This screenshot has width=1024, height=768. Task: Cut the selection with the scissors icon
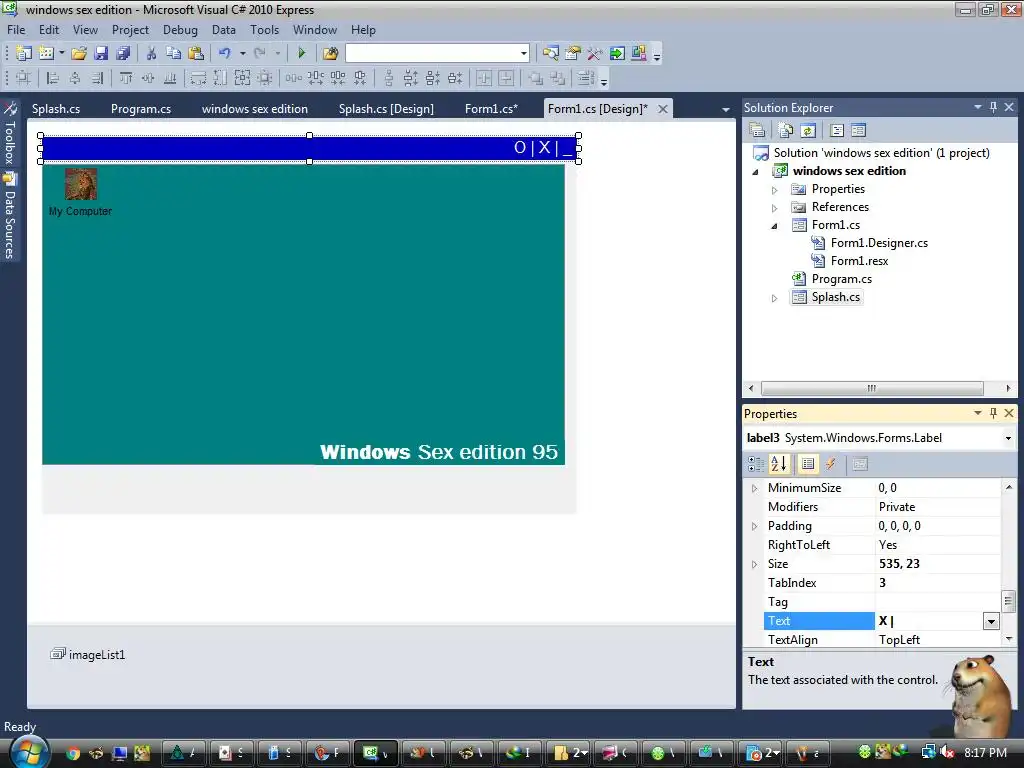151,54
